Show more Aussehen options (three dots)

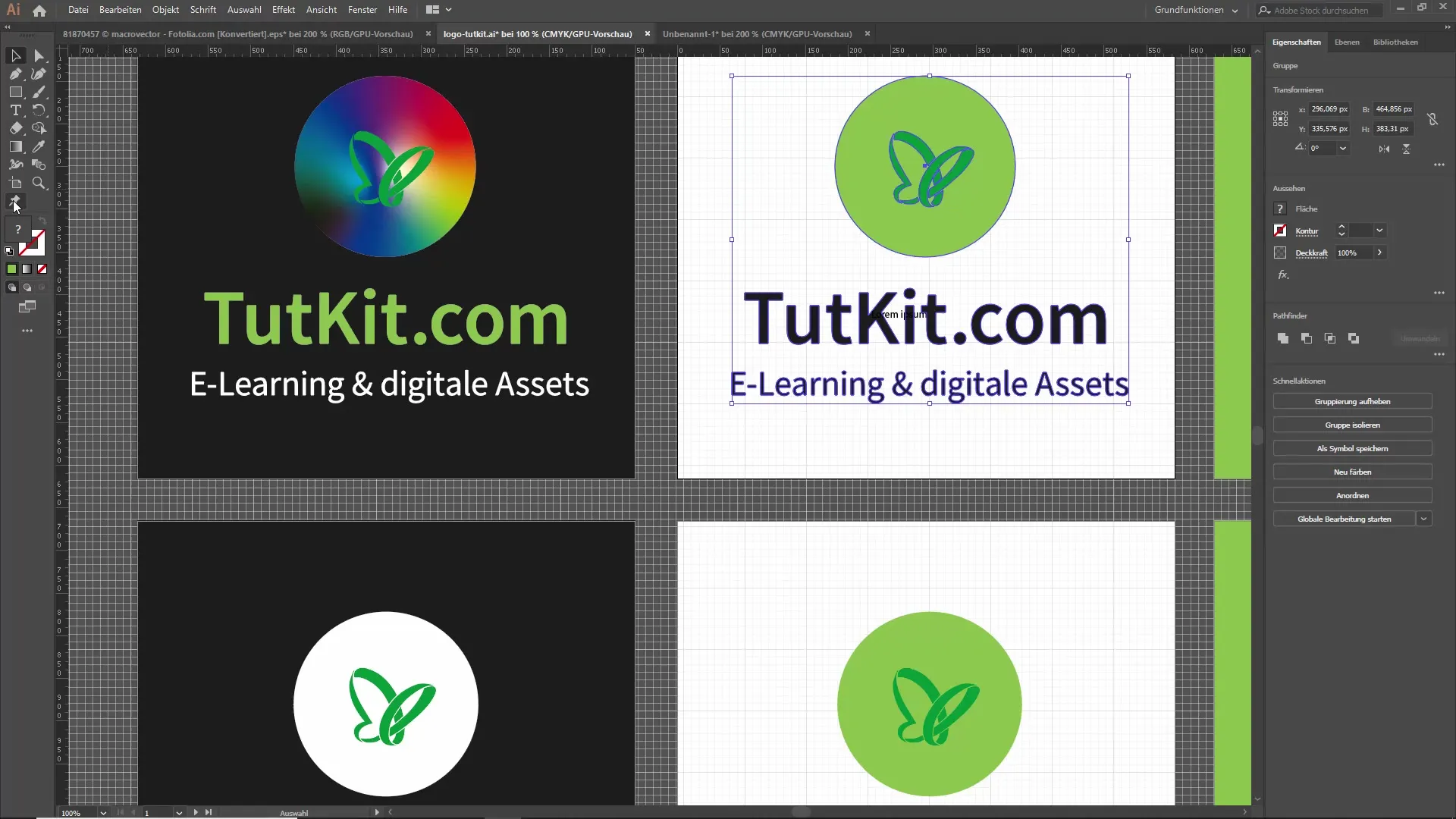[x=1439, y=293]
